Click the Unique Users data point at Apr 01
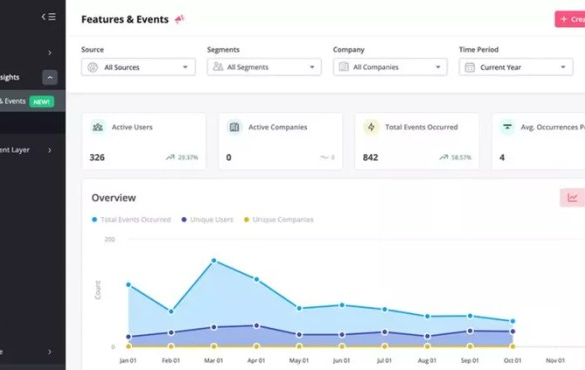 [x=256, y=326]
